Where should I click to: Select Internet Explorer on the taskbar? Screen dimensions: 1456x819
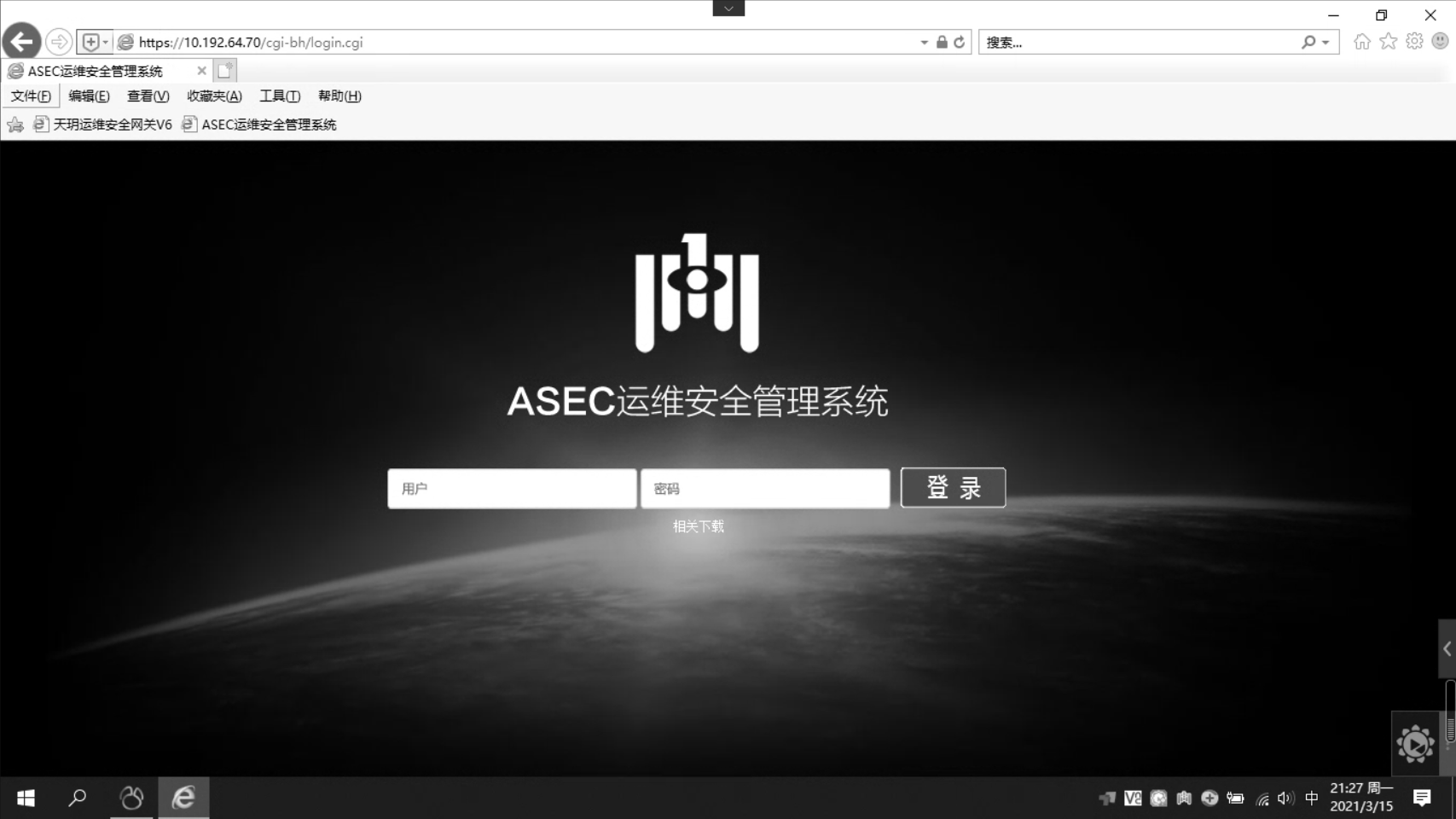183,798
